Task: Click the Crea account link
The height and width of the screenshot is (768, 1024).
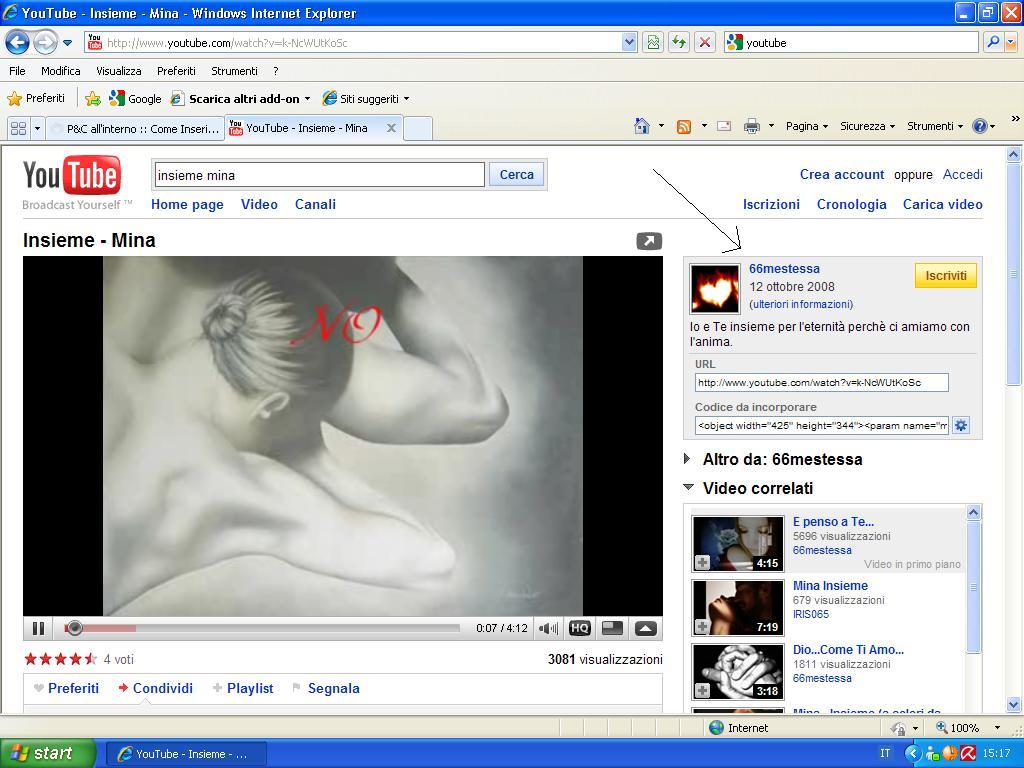Action: [x=842, y=174]
